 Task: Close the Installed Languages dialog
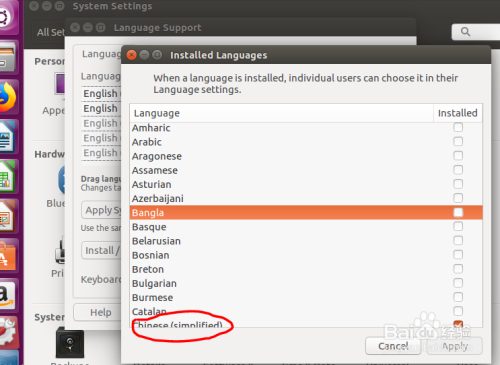click(132, 55)
